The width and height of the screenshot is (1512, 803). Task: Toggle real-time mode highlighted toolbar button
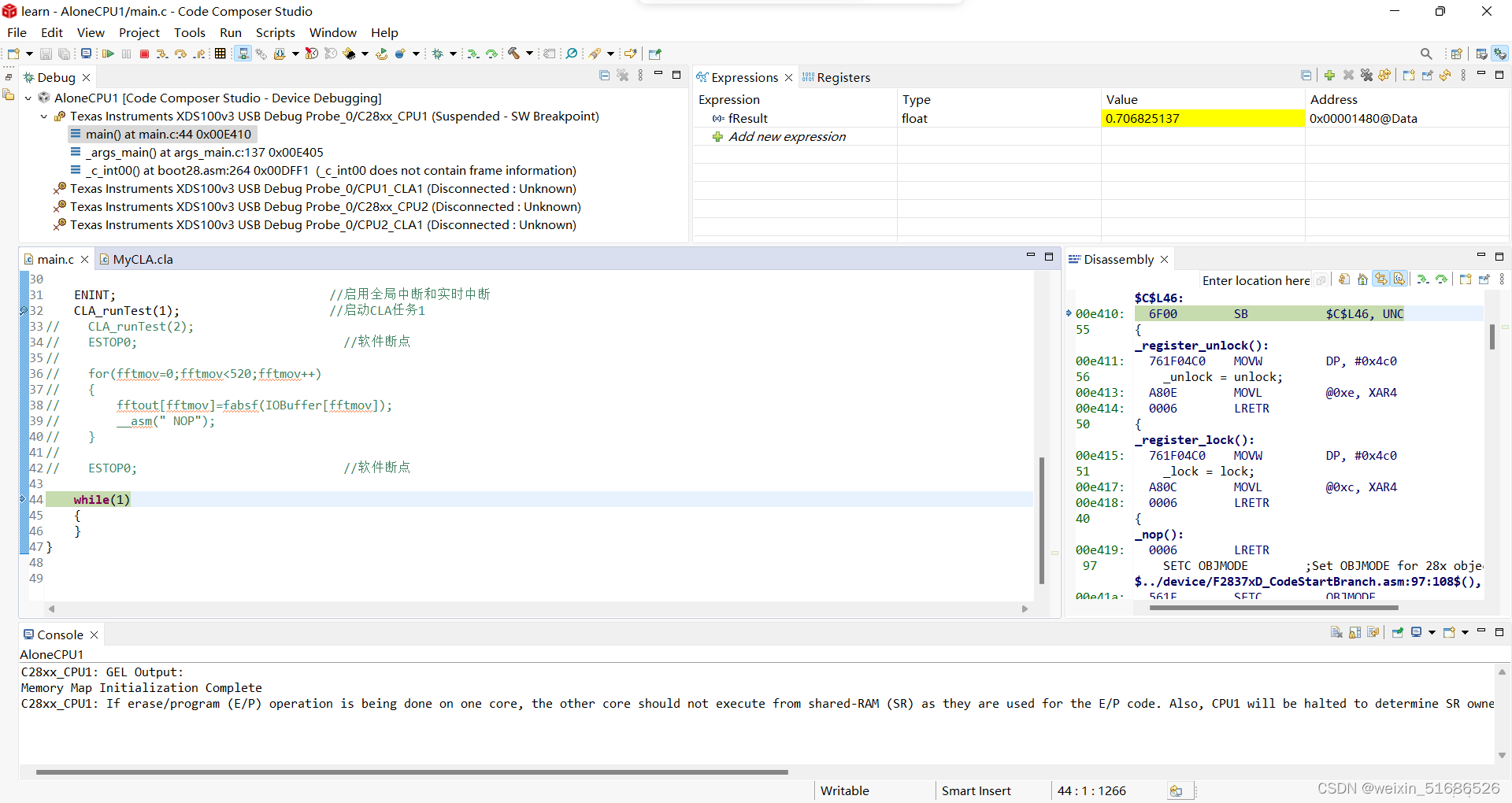tap(243, 54)
